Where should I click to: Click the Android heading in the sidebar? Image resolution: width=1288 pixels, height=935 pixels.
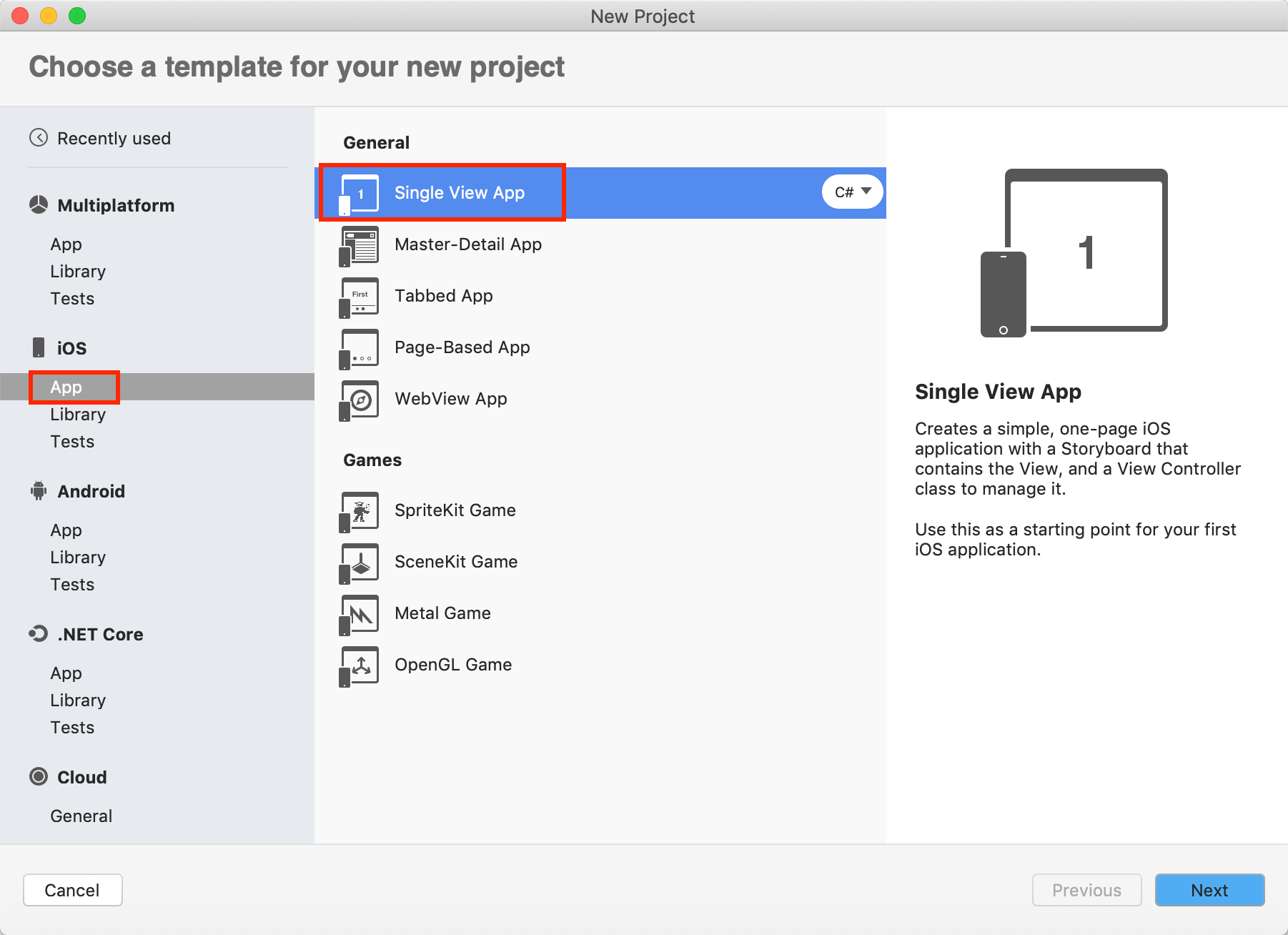91,491
